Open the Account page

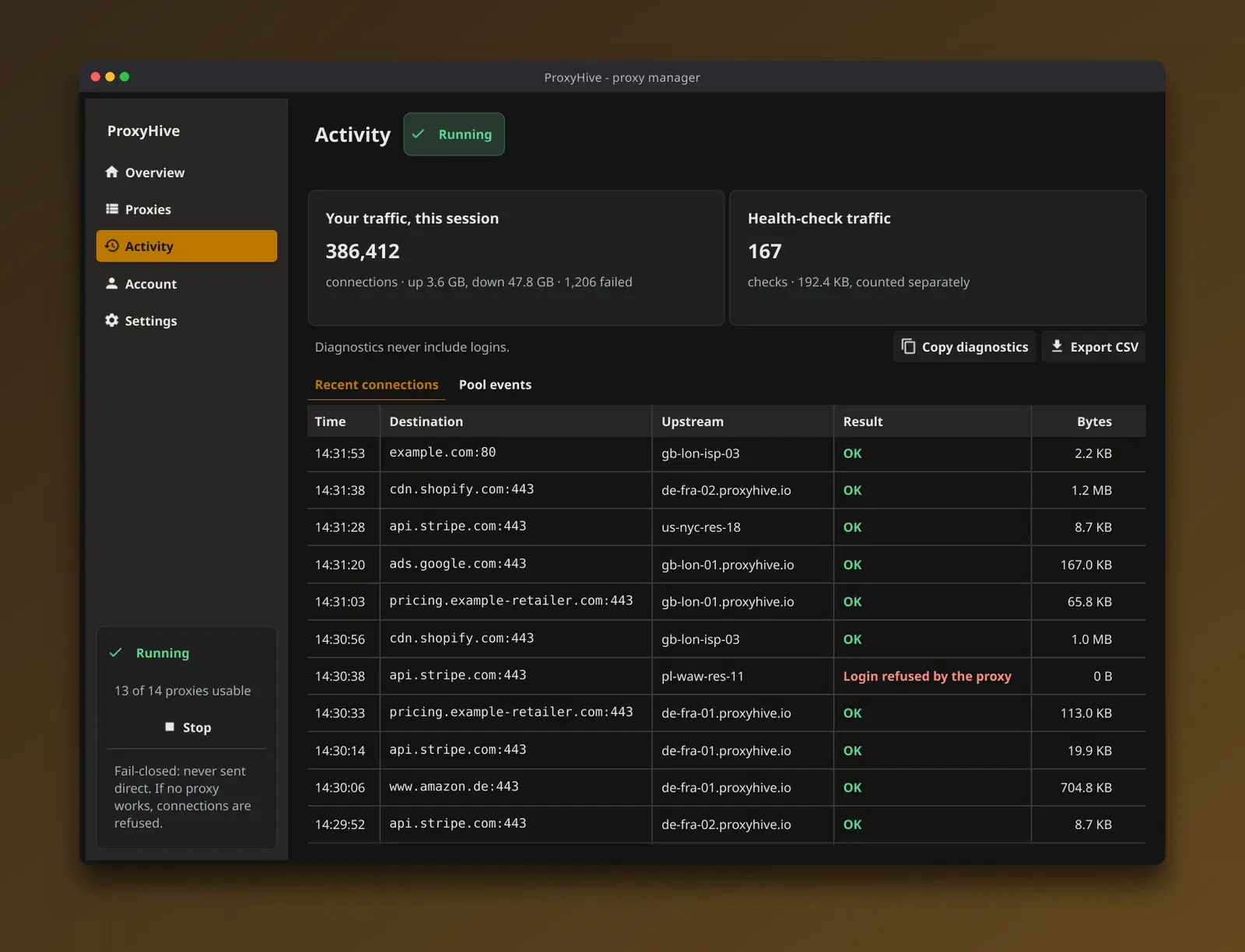(x=187, y=284)
